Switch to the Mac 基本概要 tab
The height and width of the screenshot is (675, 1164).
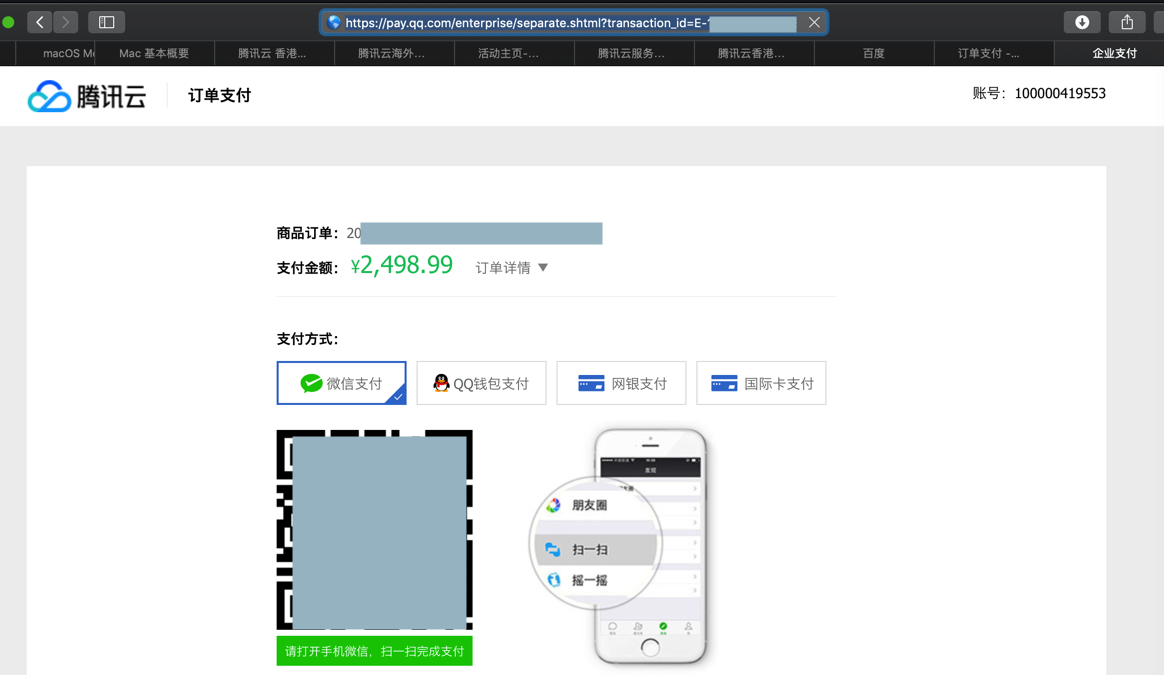[x=154, y=53]
